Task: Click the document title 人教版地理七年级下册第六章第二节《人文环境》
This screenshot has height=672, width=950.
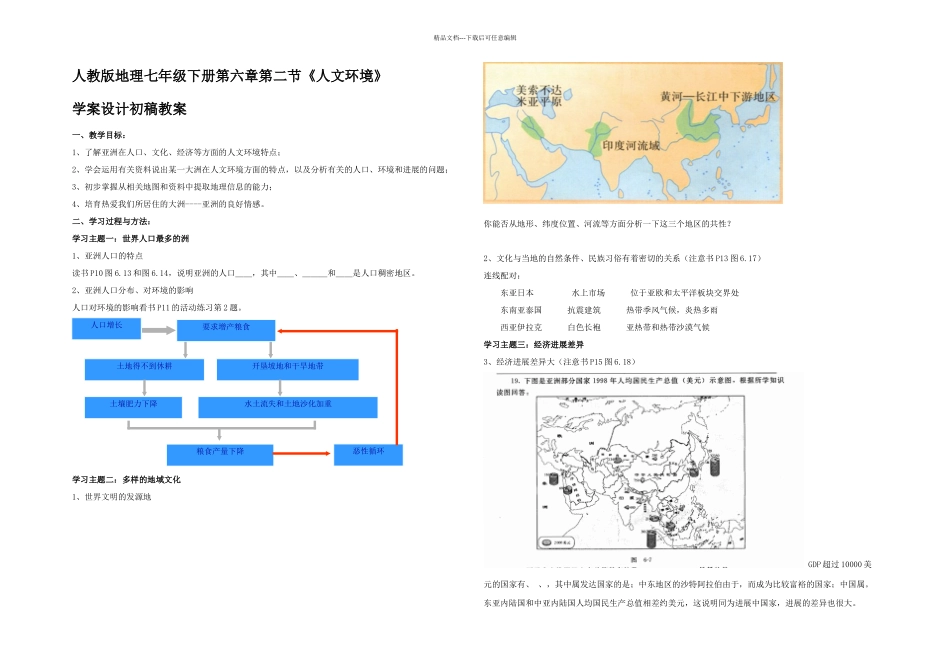Action: pyautogui.click(x=227, y=76)
